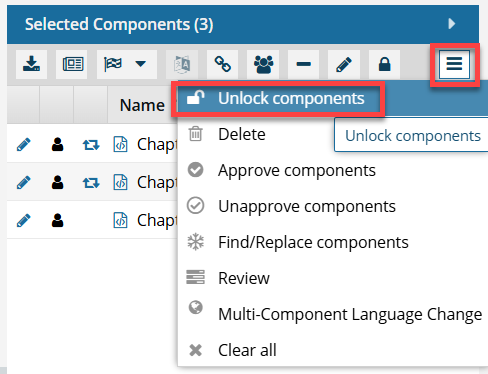Choose Approve components in the menu
The width and height of the screenshot is (488, 374).
click(297, 171)
